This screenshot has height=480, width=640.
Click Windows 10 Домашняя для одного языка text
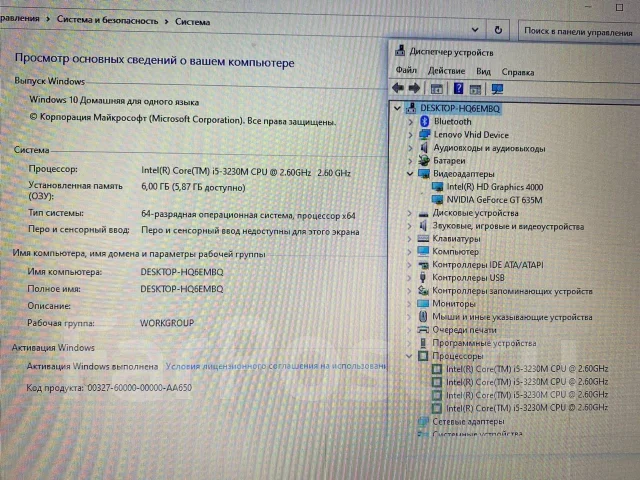coord(114,100)
